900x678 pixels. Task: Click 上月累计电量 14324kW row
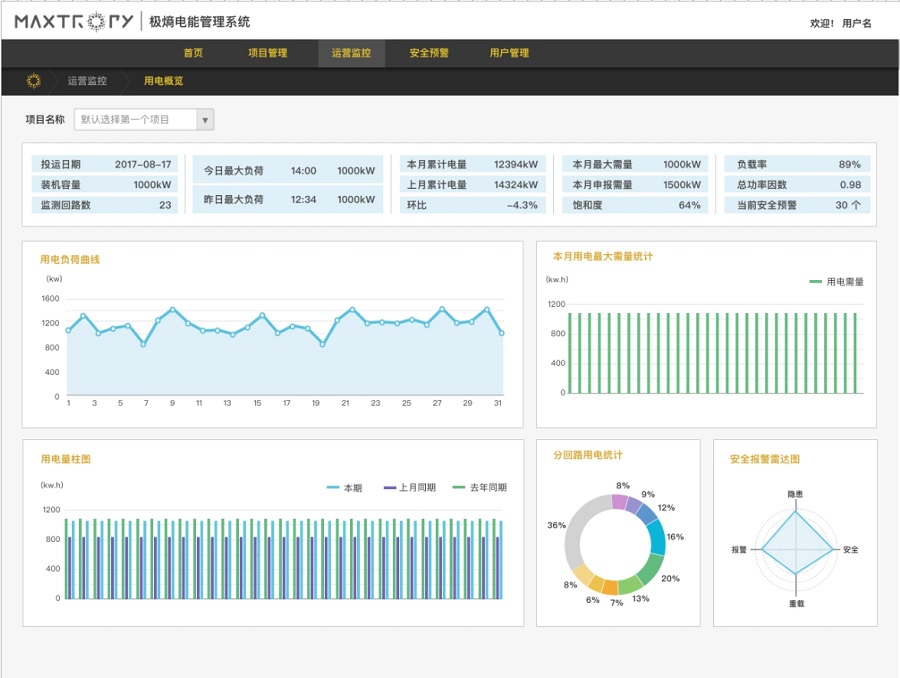472,184
